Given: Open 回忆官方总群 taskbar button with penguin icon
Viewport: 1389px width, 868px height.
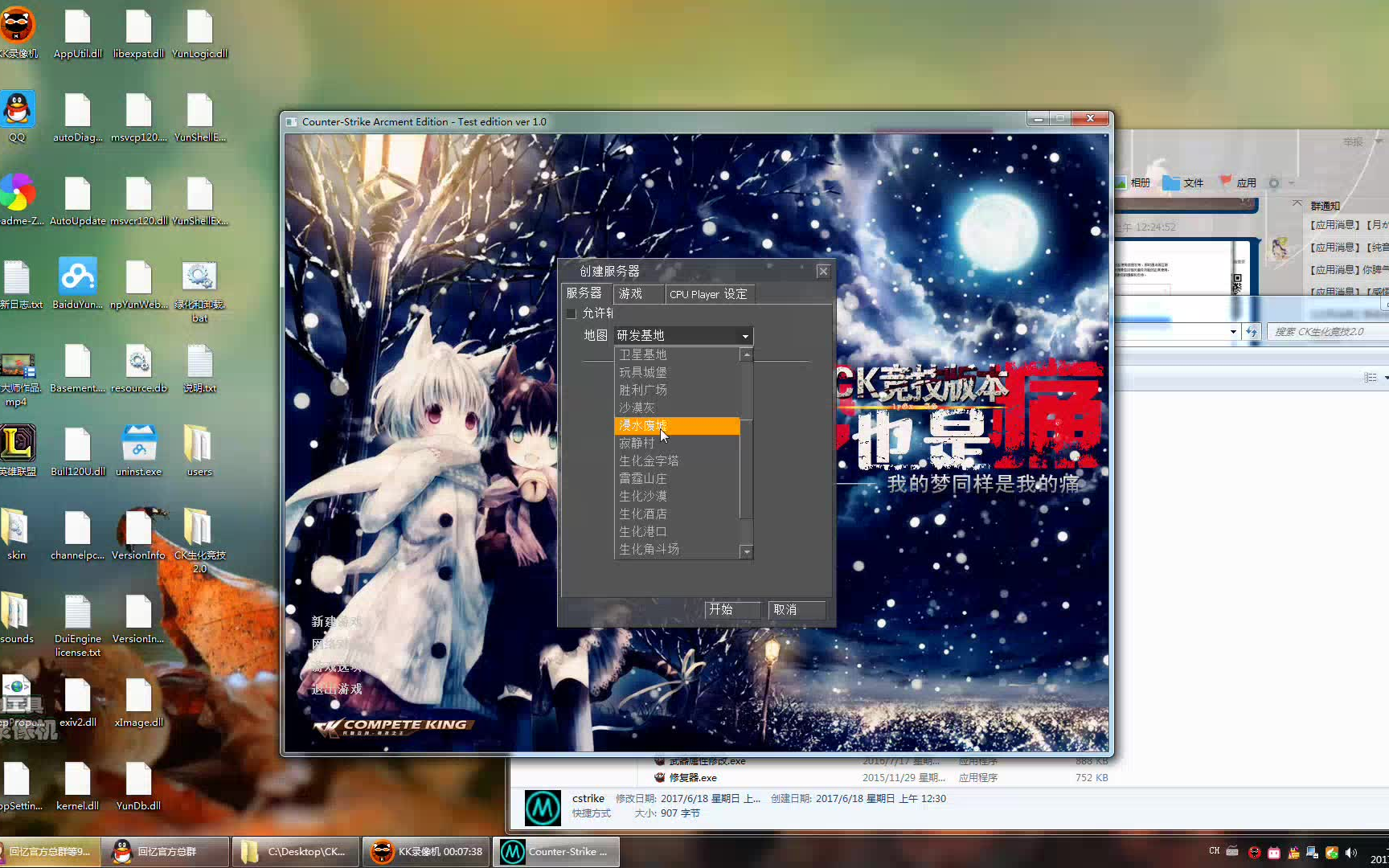Looking at the screenshot, I should pyautogui.click(x=165, y=851).
